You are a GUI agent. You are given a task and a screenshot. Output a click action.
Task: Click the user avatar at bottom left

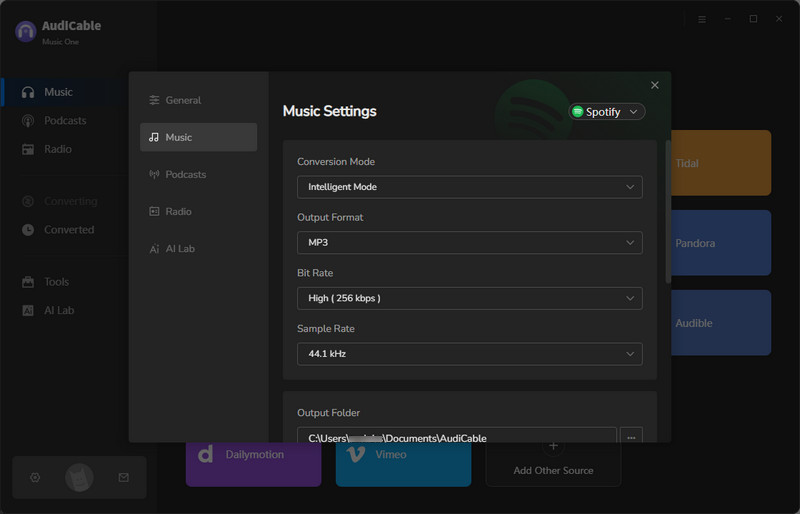[79, 478]
